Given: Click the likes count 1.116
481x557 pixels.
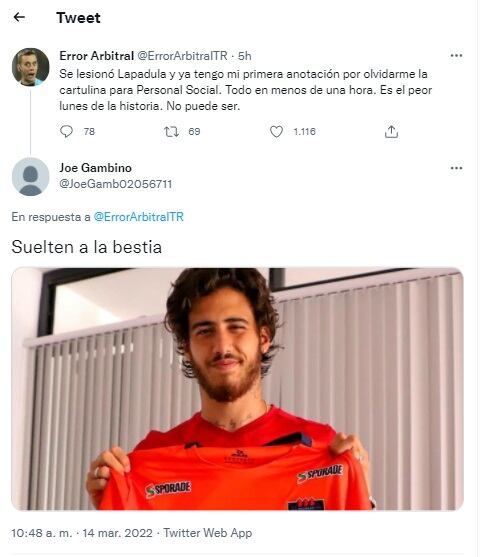Looking at the screenshot, I should pos(304,132).
